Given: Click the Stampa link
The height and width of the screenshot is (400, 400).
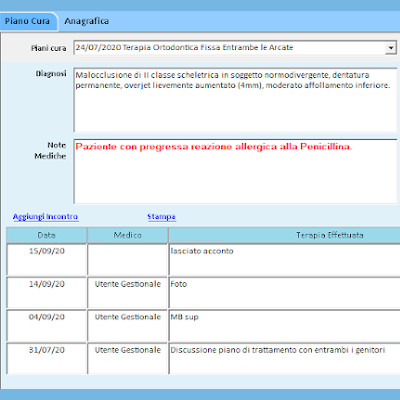Looking at the screenshot, I should pyautogui.click(x=161, y=217).
